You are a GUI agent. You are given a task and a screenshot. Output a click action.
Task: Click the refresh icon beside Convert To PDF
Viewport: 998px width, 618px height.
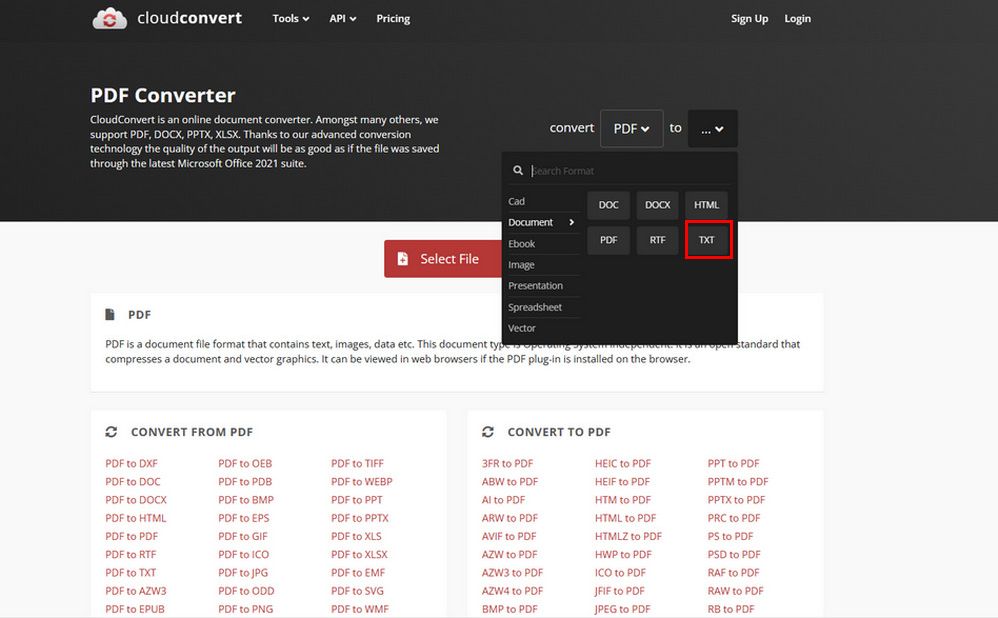[488, 432]
